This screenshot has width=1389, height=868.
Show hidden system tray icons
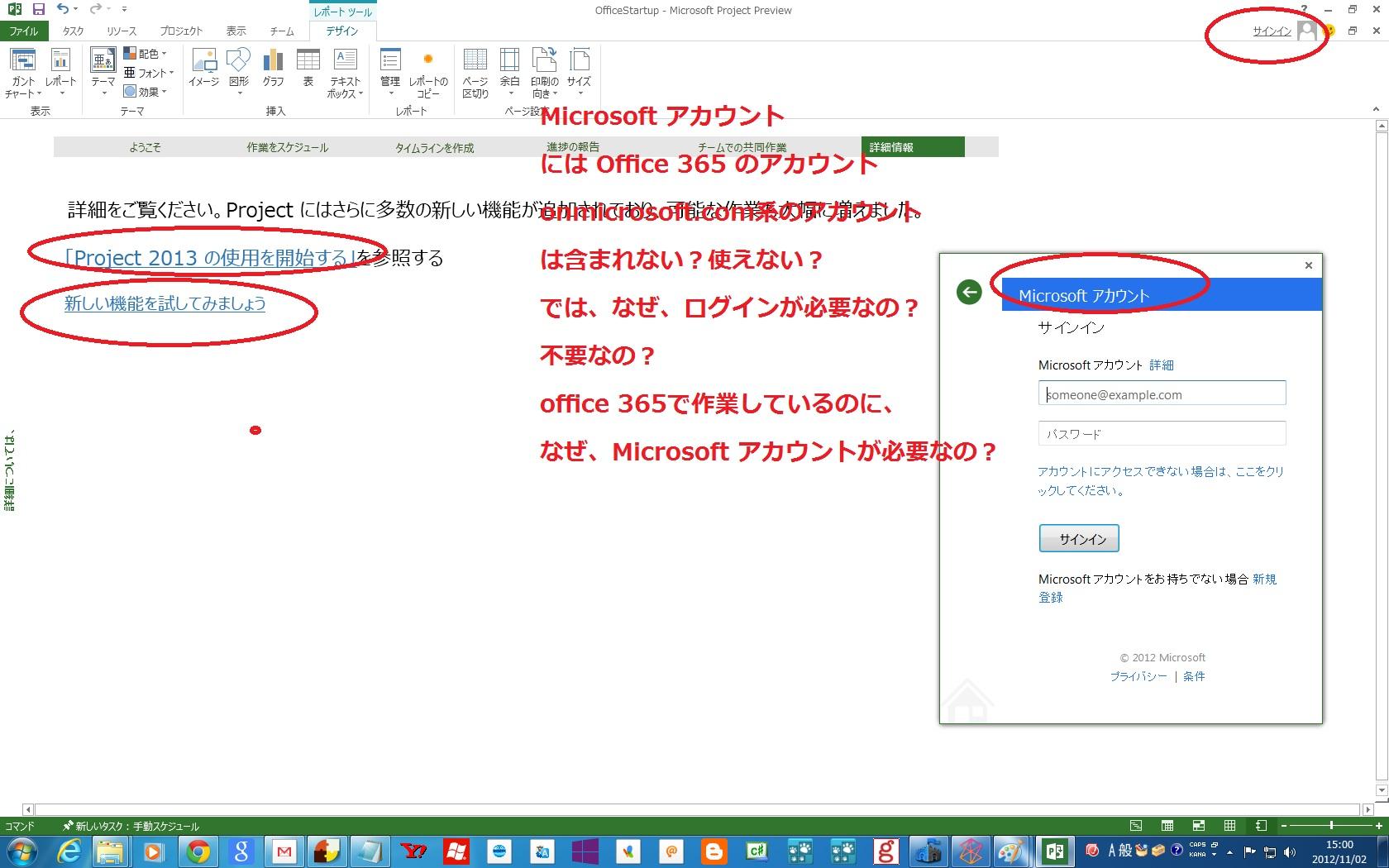click(x=1229, y=851)
